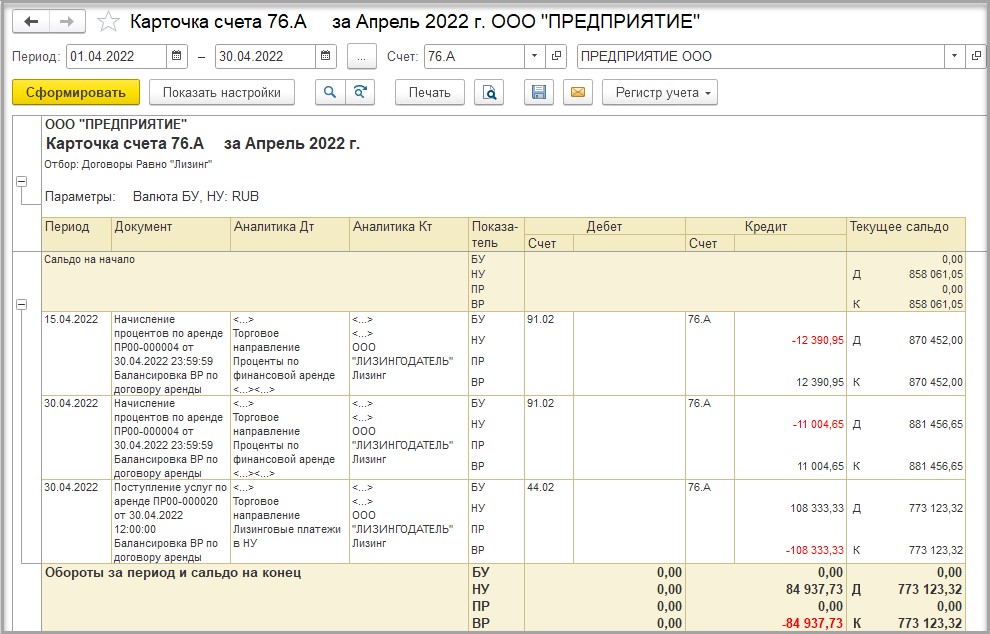Image resolution: width=990 pixels, height=634 pixels.
Task: Expand the organization dropdown arrow
Action: [955, 56]
